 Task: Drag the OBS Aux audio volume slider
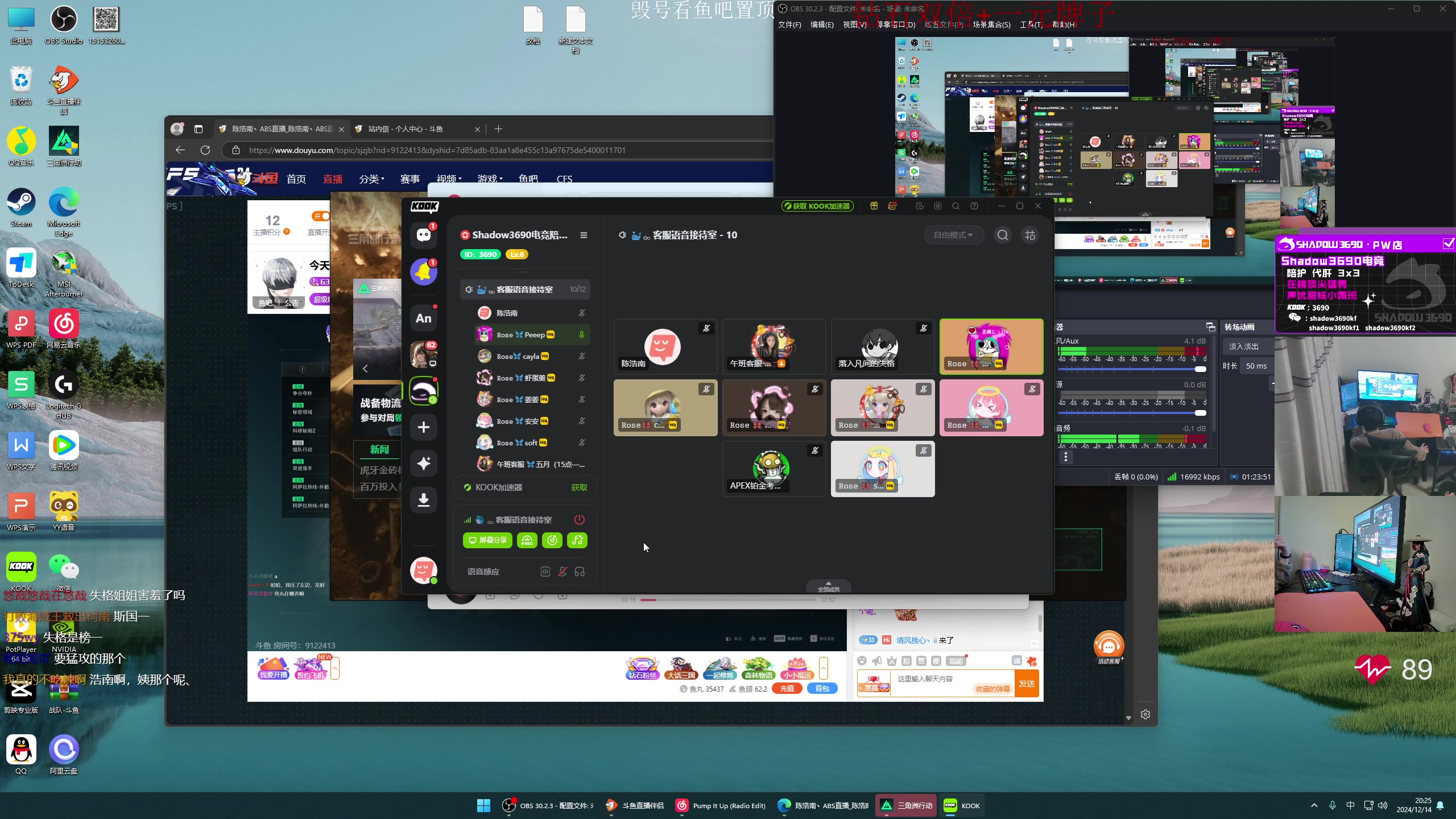pyautogui.click(x=1200, y=369)
